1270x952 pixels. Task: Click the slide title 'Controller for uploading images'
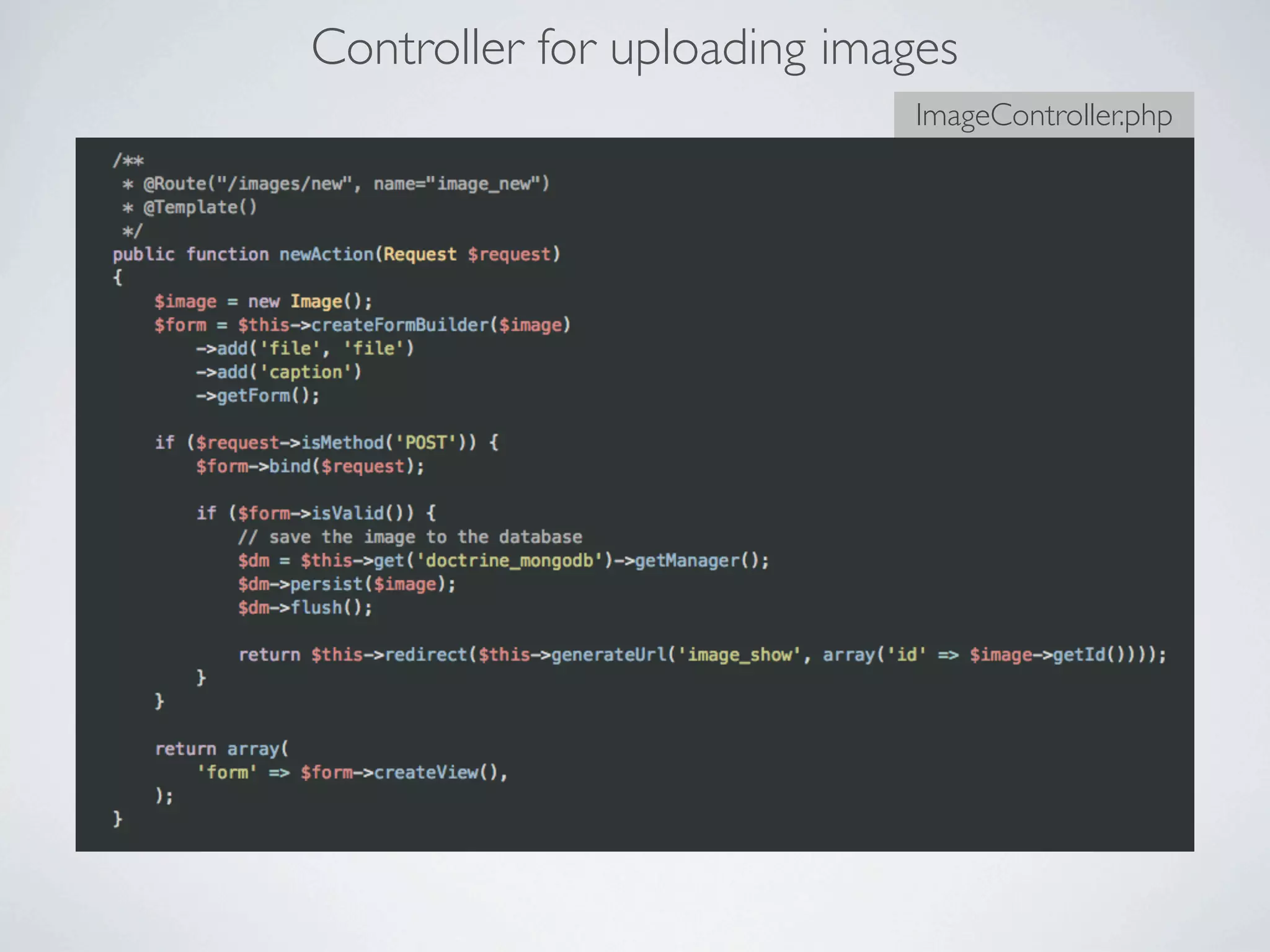(x=634, y=48)
